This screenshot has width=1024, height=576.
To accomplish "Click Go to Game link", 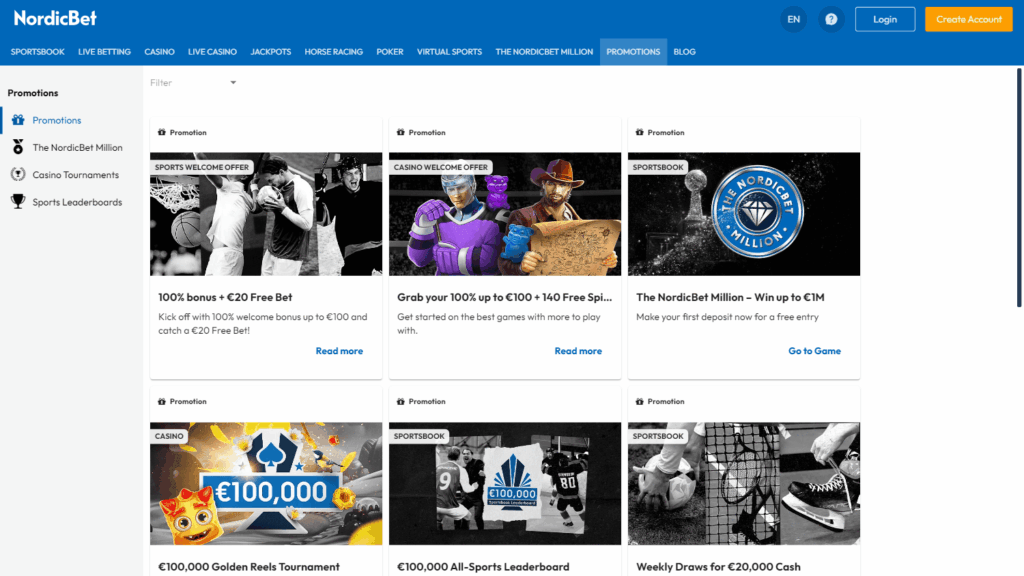I will click(x=814, y=351).
